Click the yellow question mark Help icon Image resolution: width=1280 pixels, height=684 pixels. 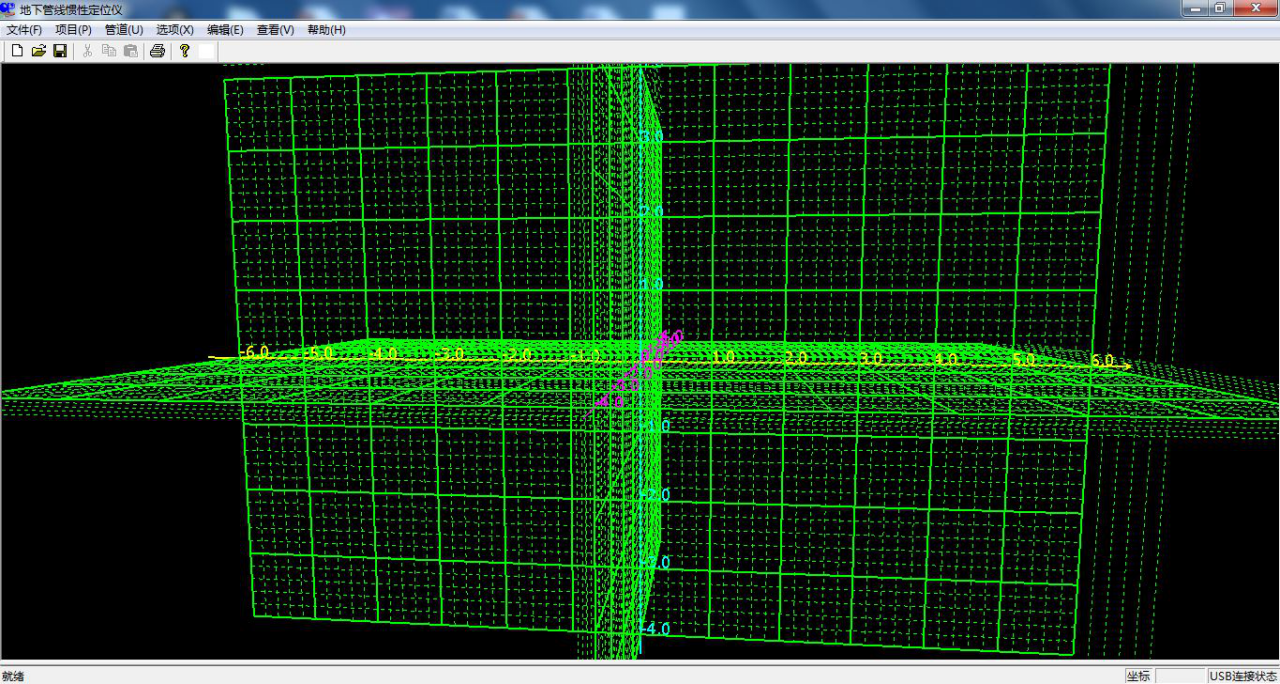coord(184,51)
